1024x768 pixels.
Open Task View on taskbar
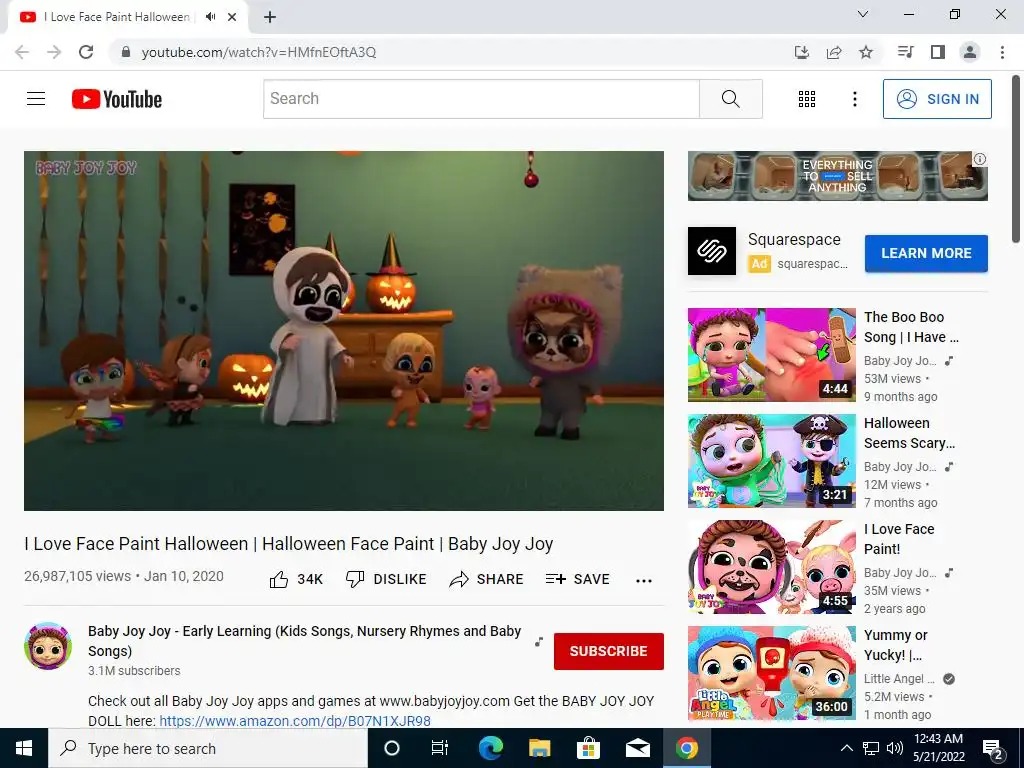[440, 748]
